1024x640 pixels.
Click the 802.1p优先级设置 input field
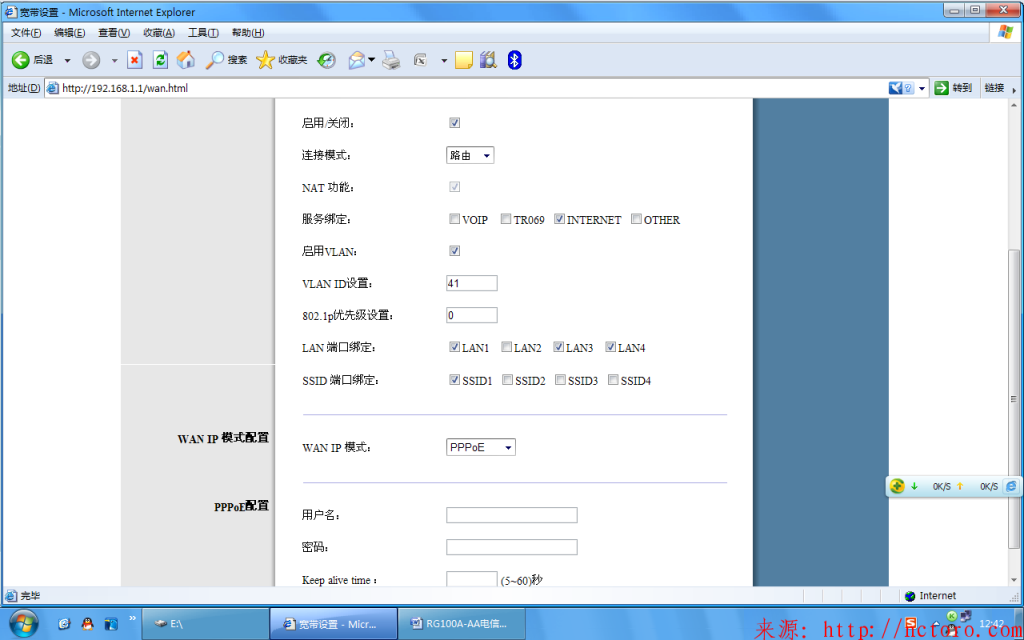472,315
